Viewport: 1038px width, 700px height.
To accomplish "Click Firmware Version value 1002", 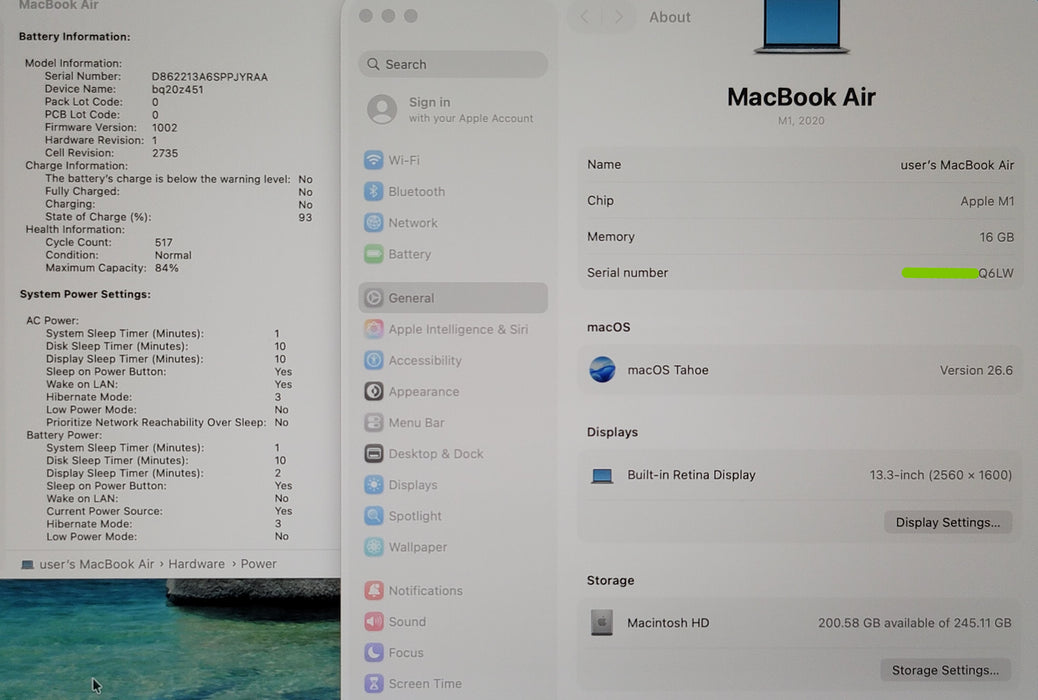I will [164, 128].
